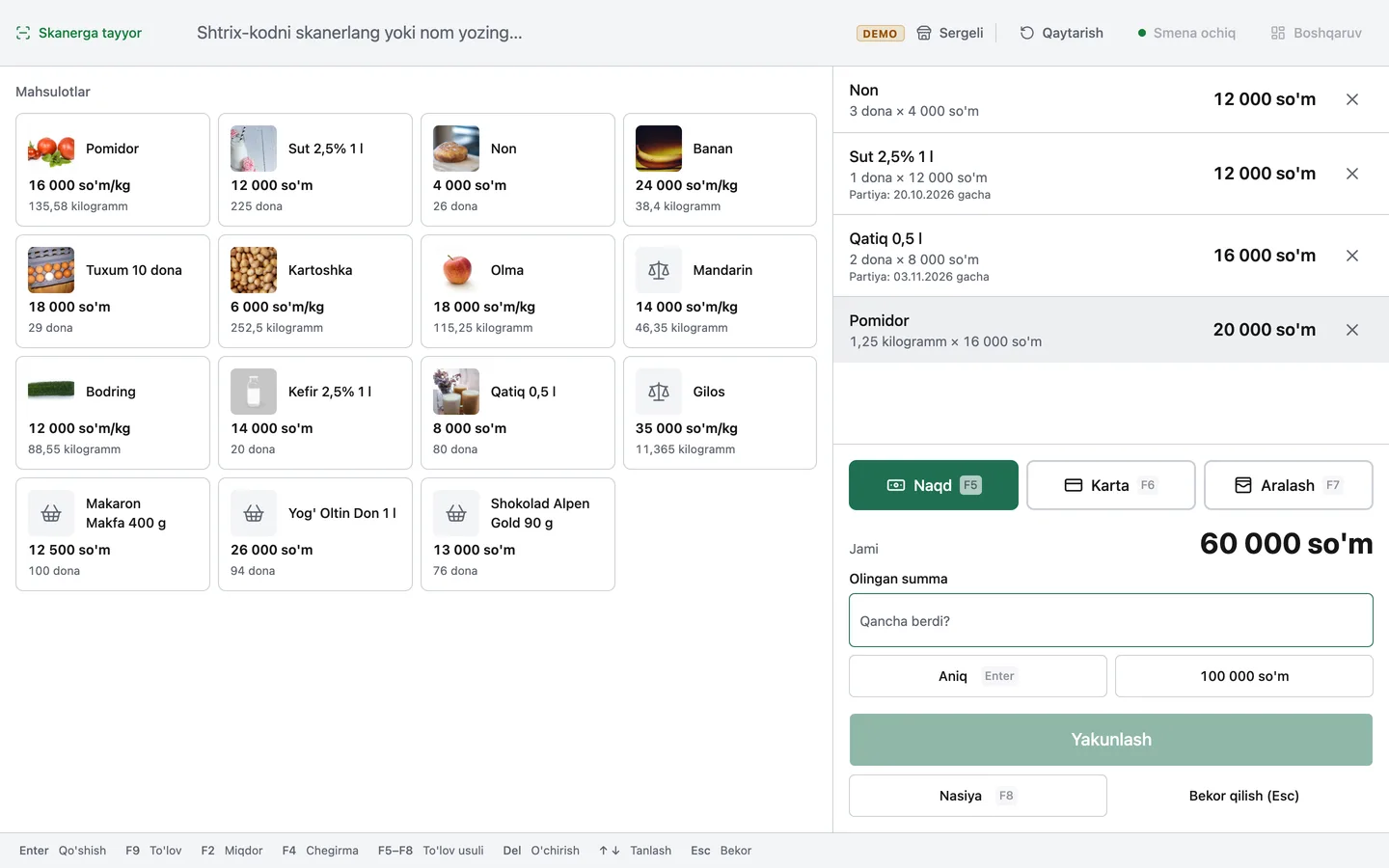Click the Sergeli store icon
This screenshot has width=1389, height=868.
(x=924, y=33)
